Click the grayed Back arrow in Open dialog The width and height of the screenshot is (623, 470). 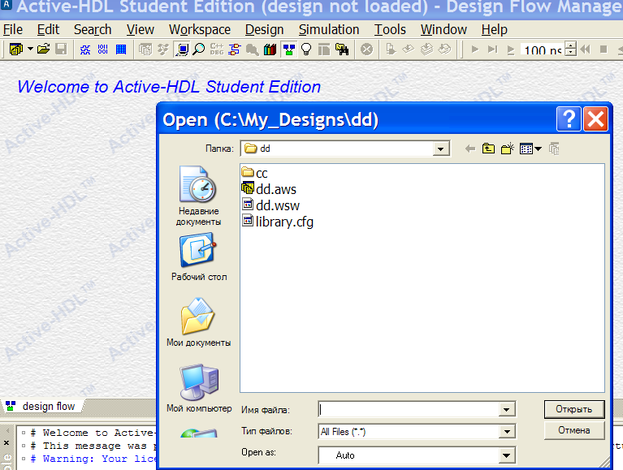point(470,149)
